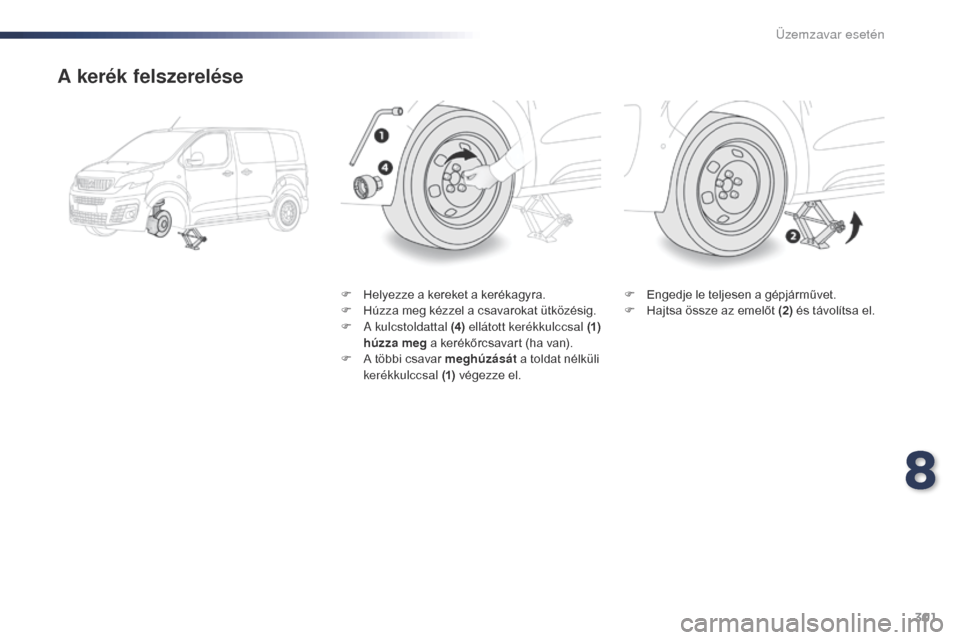This screenshot has height=640, width=960.
Task: Click the large chapter number 8
Action: click(x=920, y=471)
